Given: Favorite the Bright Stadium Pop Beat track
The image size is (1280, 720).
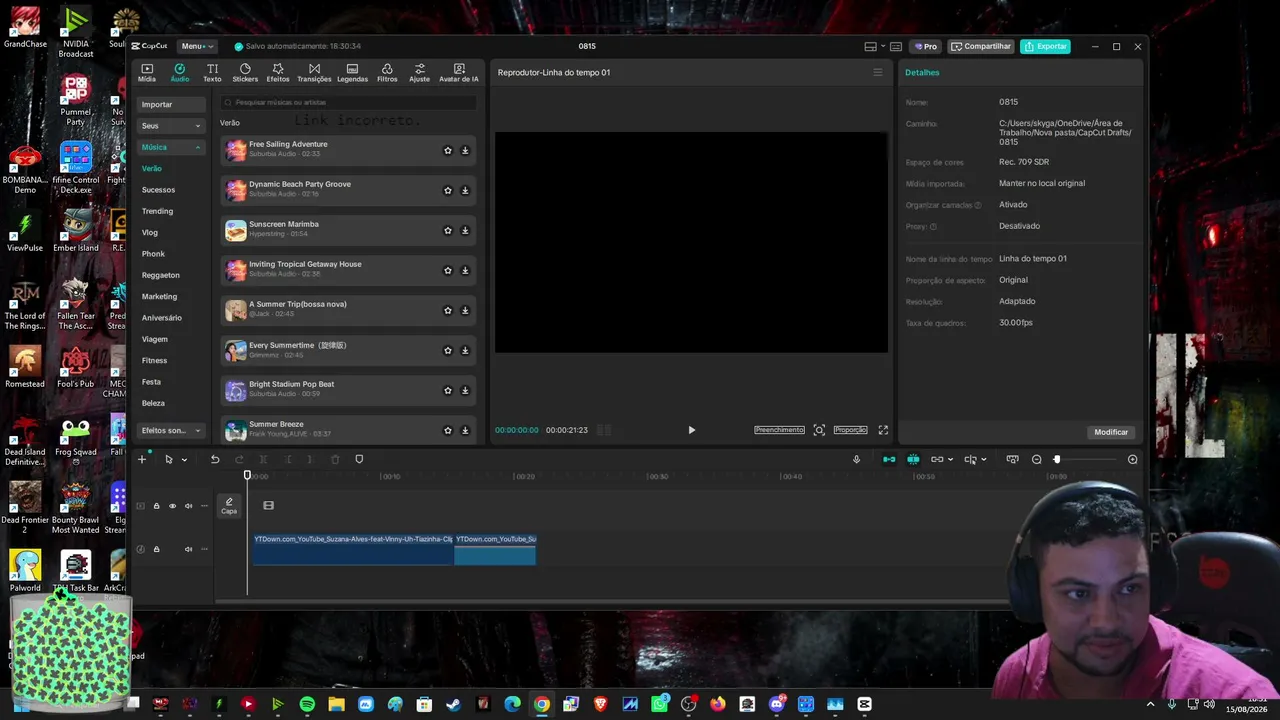Looking at the screenshot, I should pos(448,391).
